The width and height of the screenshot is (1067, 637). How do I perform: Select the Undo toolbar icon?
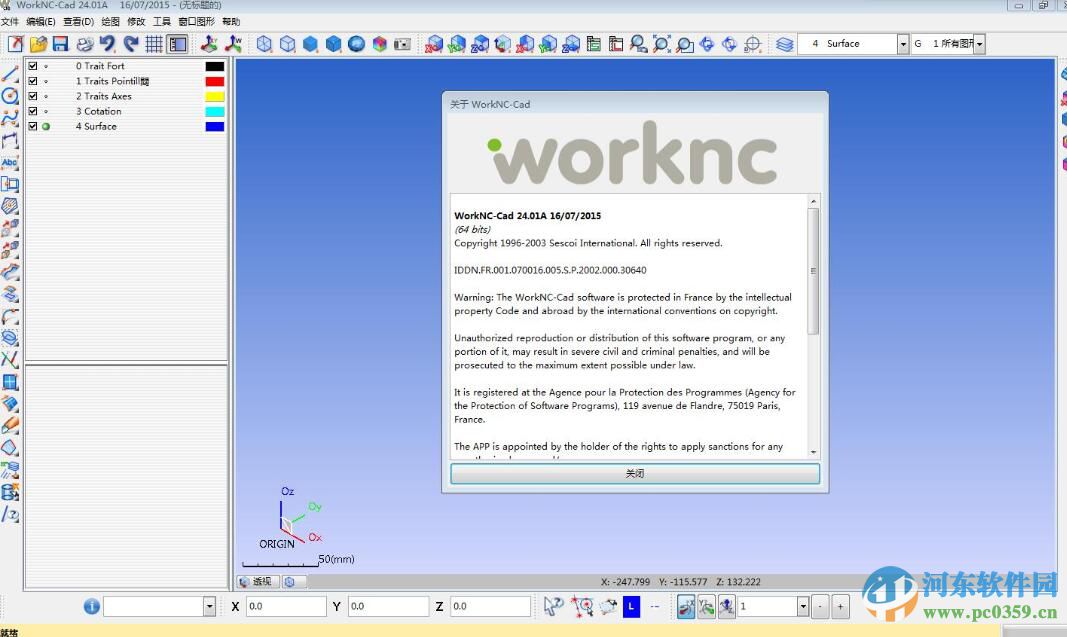[x=105, y=43]
